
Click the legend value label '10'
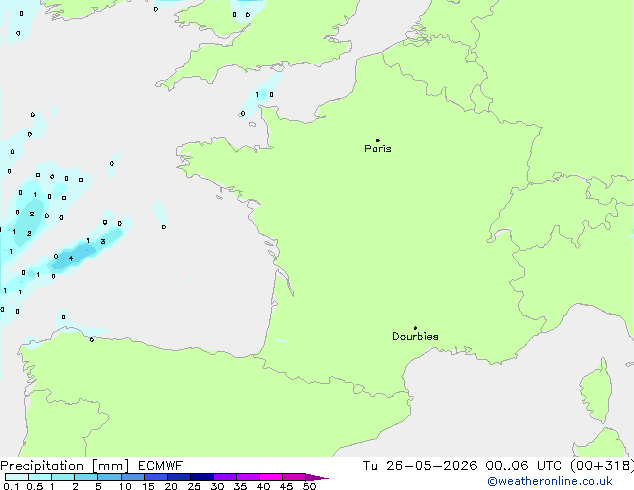125,486
